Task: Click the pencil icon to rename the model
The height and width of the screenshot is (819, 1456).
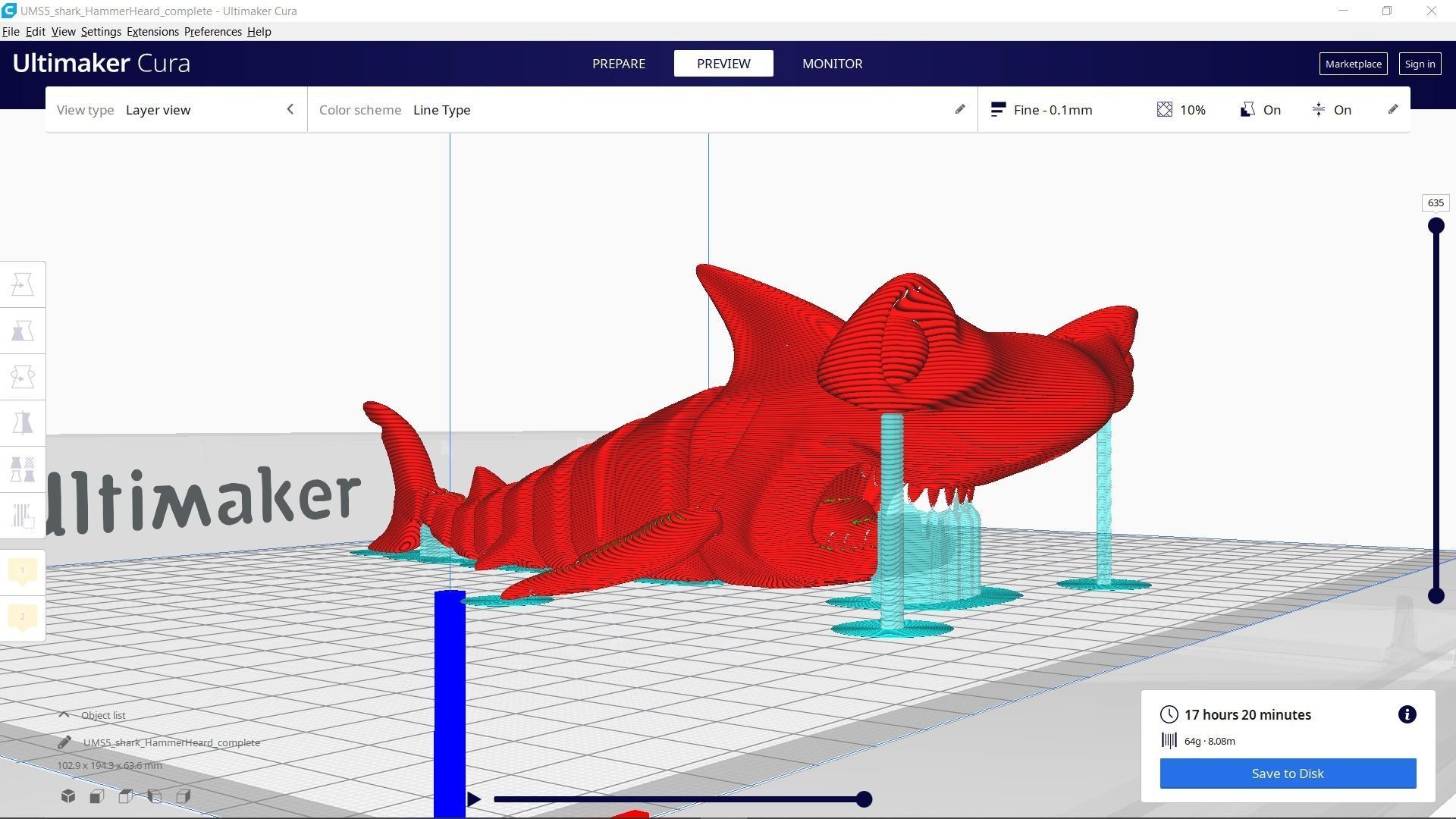Action: click(x=64, y=742)
